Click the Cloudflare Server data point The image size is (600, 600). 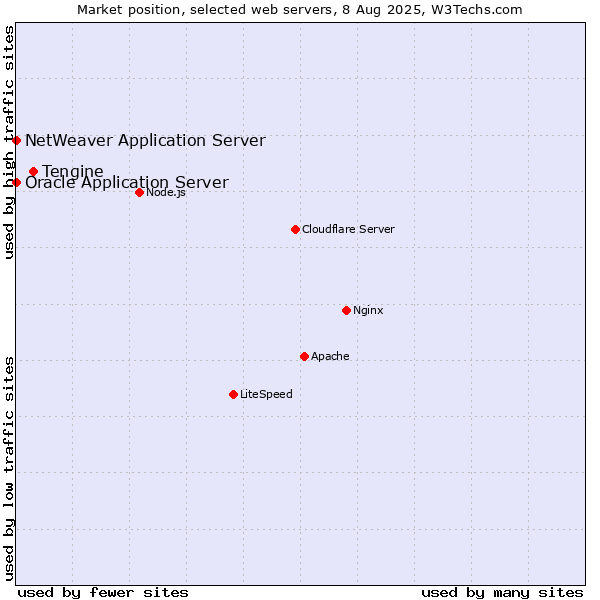[x=295, y=230]
